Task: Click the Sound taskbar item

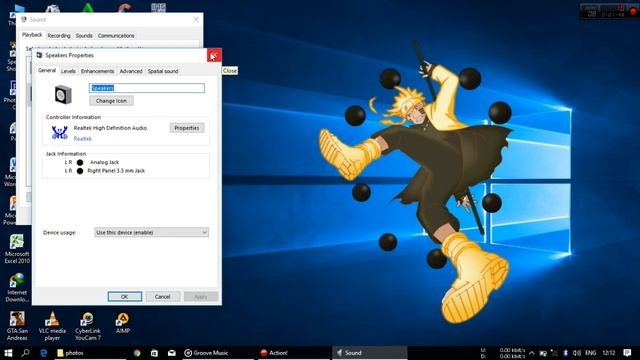Action: [x=370, y=353]
